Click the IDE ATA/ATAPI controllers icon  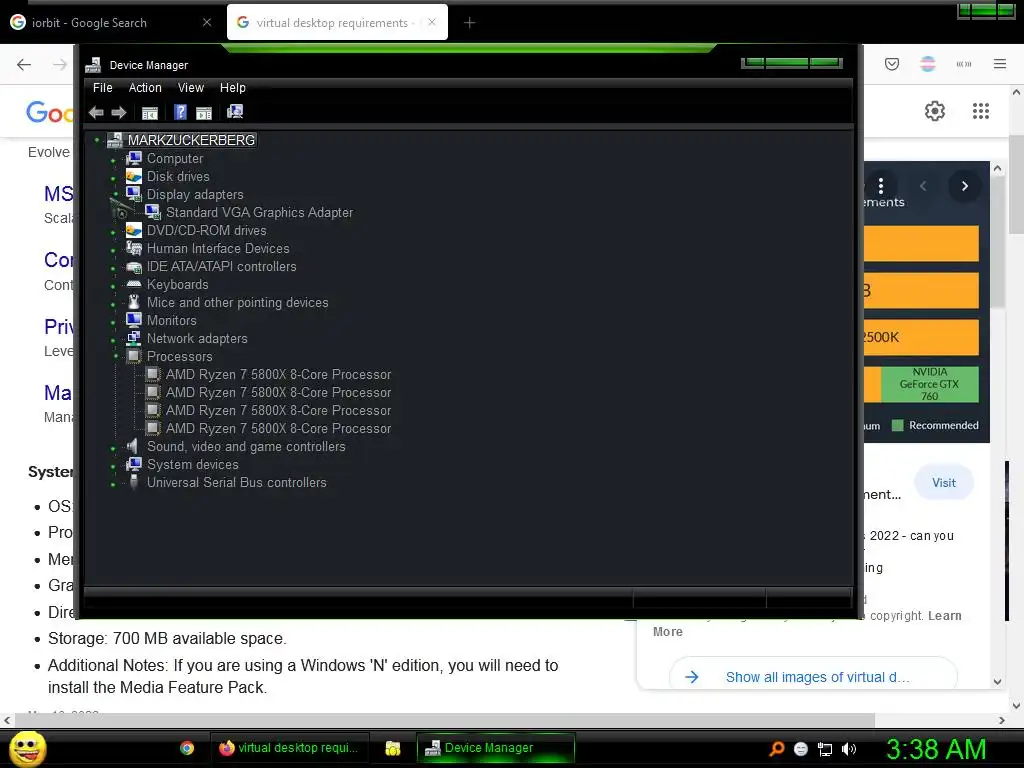tap(134, 266)
